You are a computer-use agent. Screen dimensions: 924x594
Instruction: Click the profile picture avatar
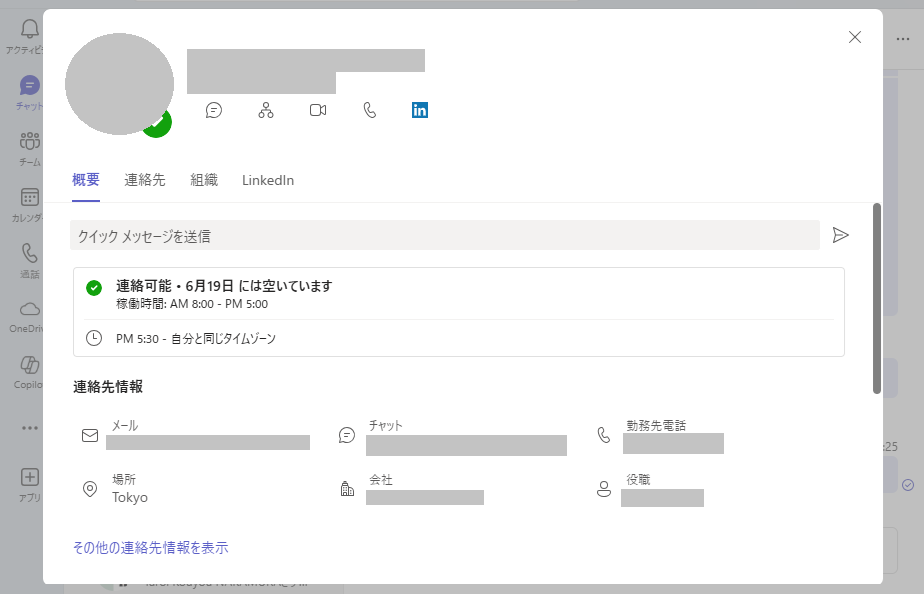click(x=120, y=84)
